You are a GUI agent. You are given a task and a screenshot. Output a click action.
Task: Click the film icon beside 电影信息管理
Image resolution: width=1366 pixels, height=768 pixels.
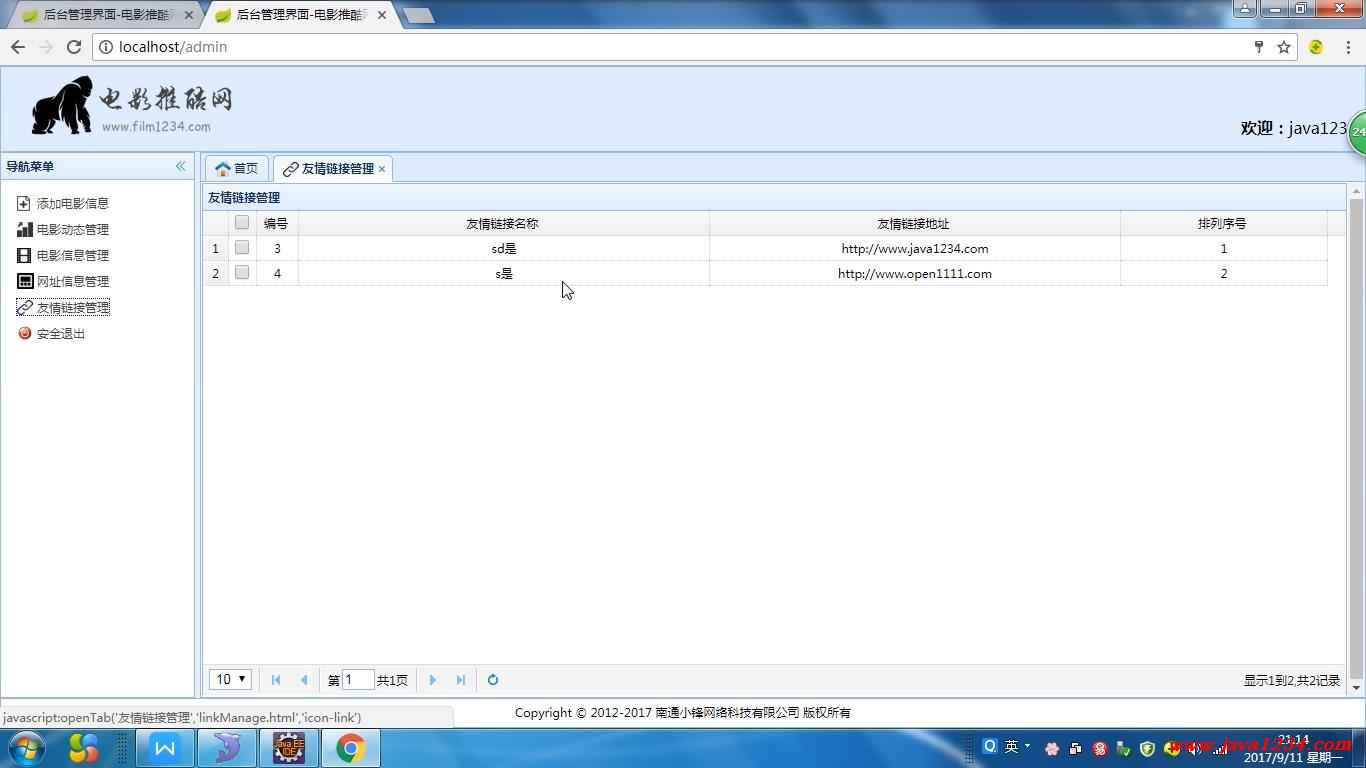[24, 256]
